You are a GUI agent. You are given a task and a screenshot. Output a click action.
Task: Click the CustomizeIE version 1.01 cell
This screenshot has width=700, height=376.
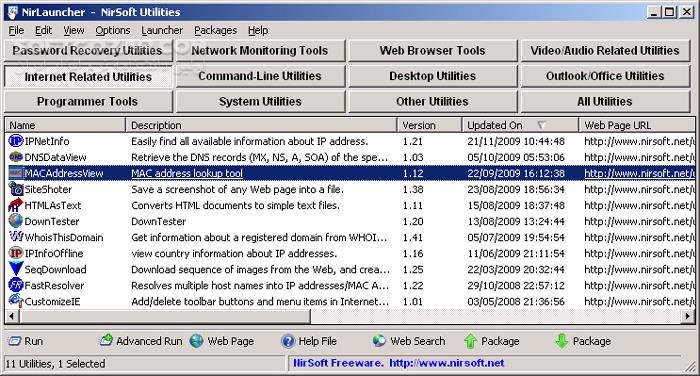click(x=412, y=301)
